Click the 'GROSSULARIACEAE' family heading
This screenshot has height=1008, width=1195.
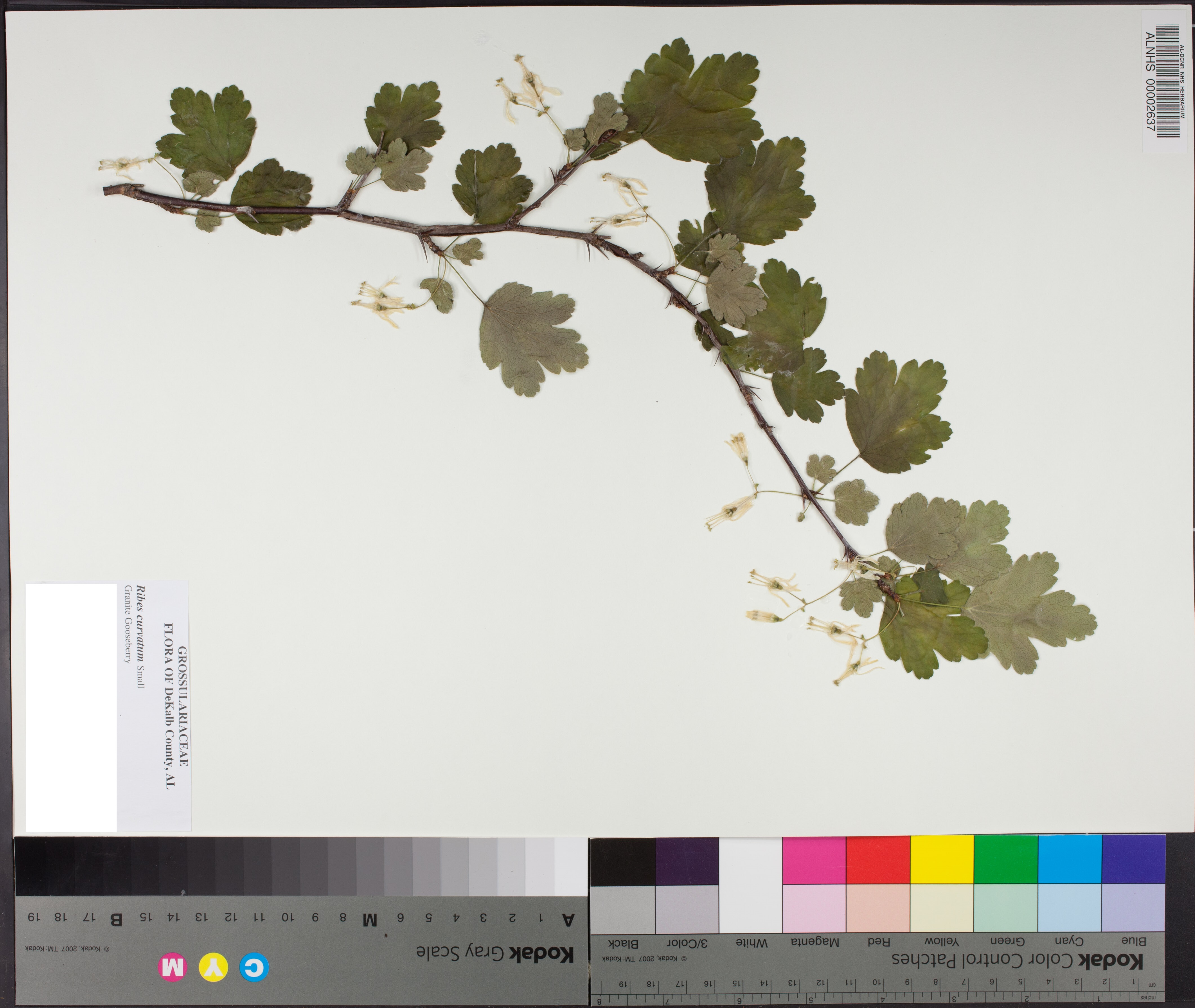pyautogui.click(x=182, y=706)
